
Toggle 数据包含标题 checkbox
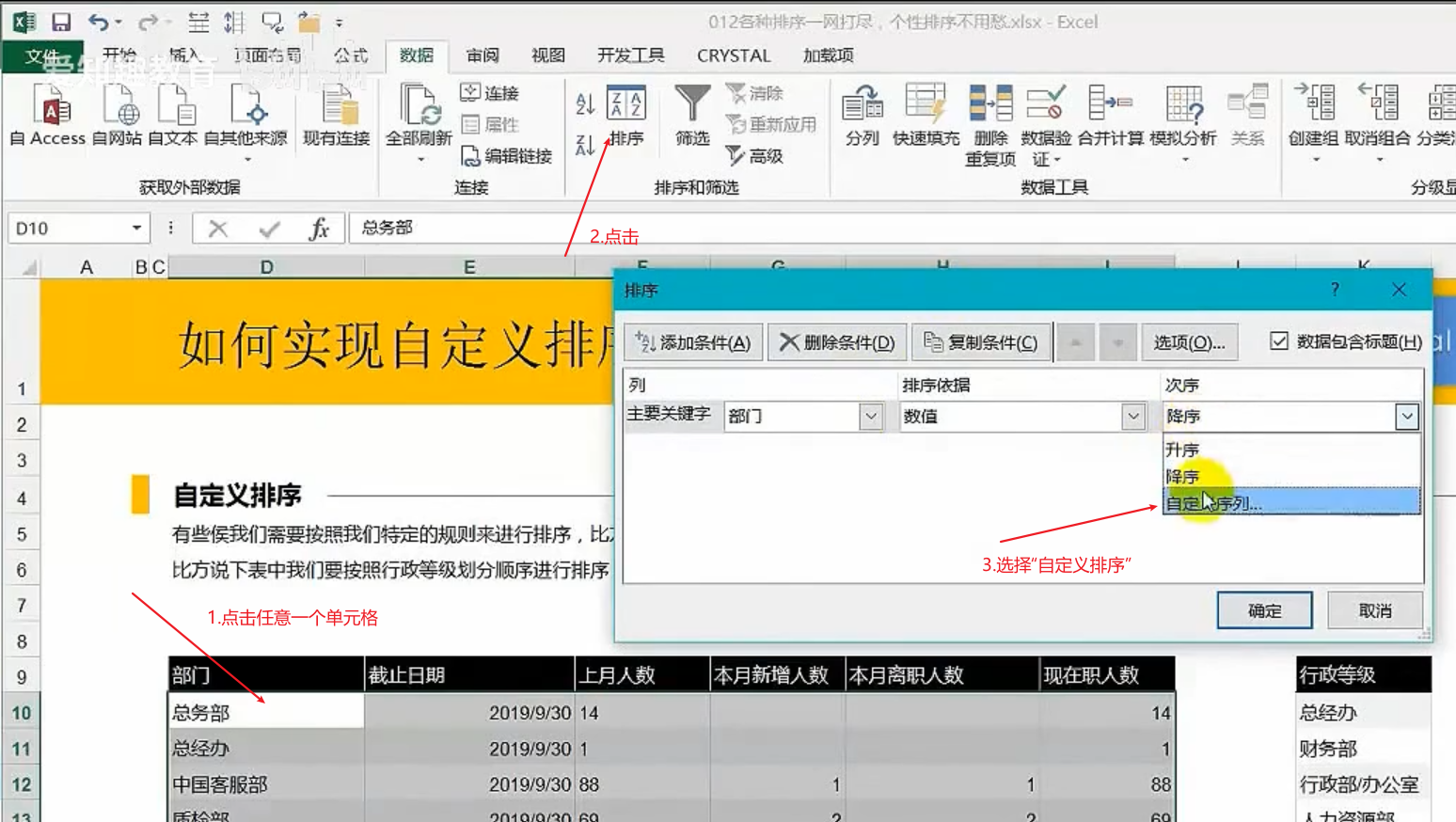1279,341
